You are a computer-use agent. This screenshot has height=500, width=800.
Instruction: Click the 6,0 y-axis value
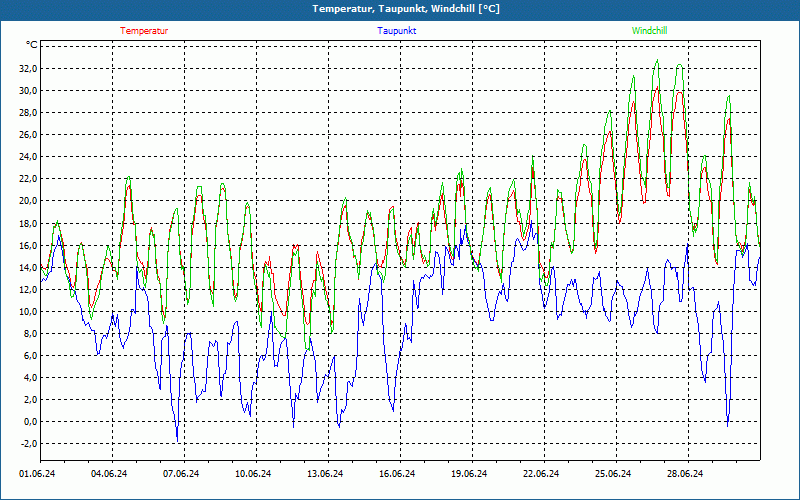pyautogui.click(x=30, y=356)
